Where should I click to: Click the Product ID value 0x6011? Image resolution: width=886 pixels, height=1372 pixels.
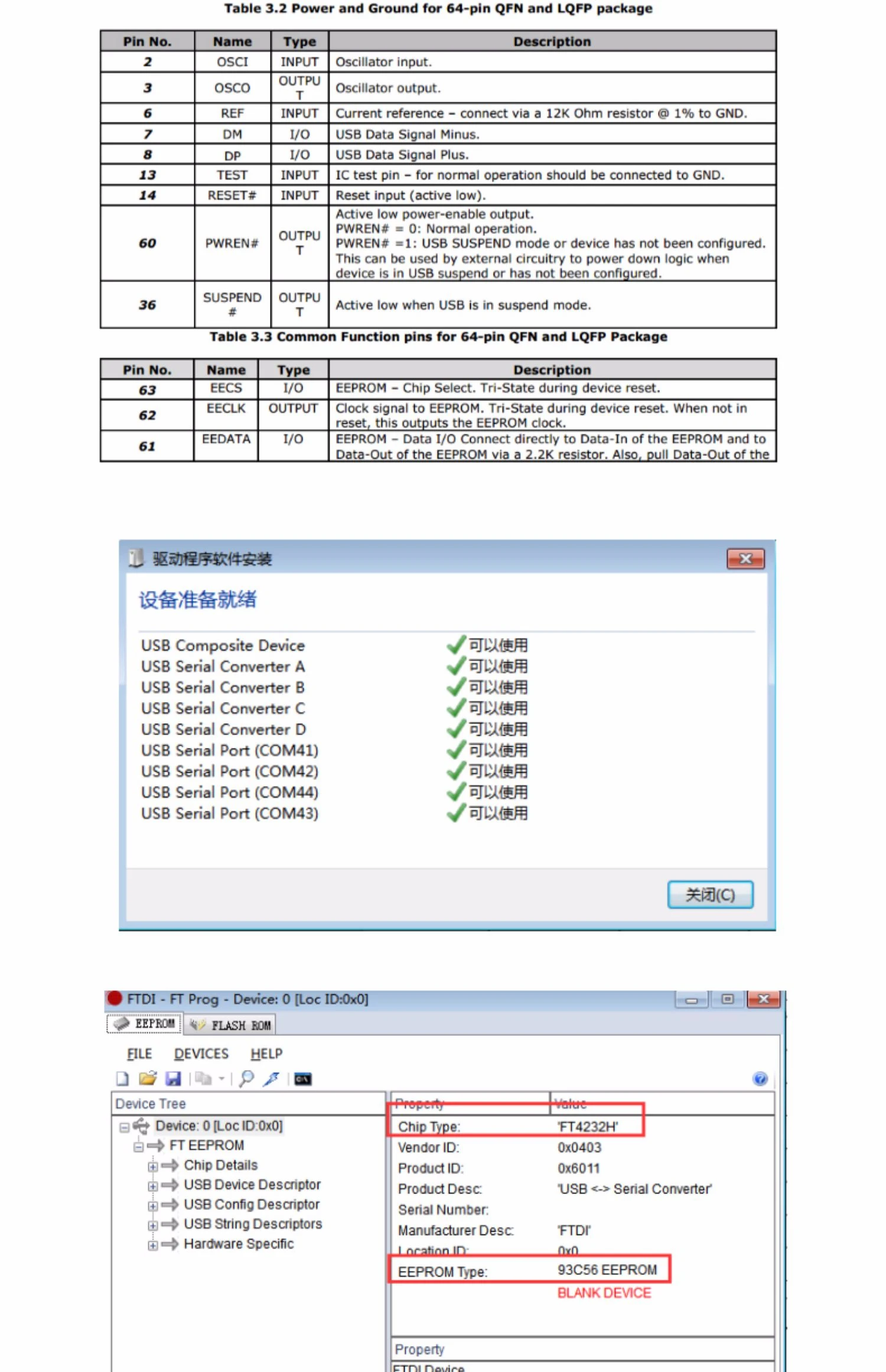[x=579, y=1168]
